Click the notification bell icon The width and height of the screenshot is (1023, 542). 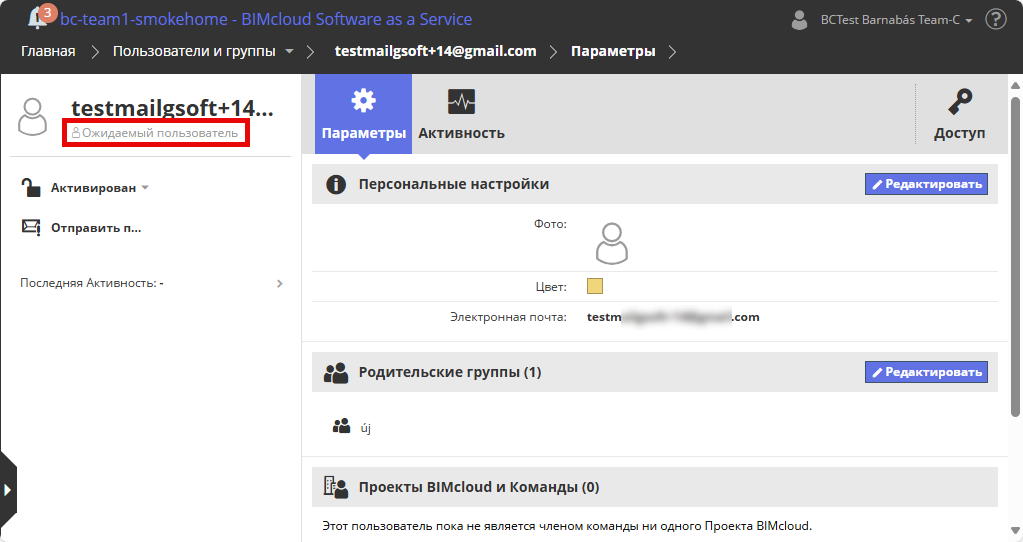pos(38,18)
